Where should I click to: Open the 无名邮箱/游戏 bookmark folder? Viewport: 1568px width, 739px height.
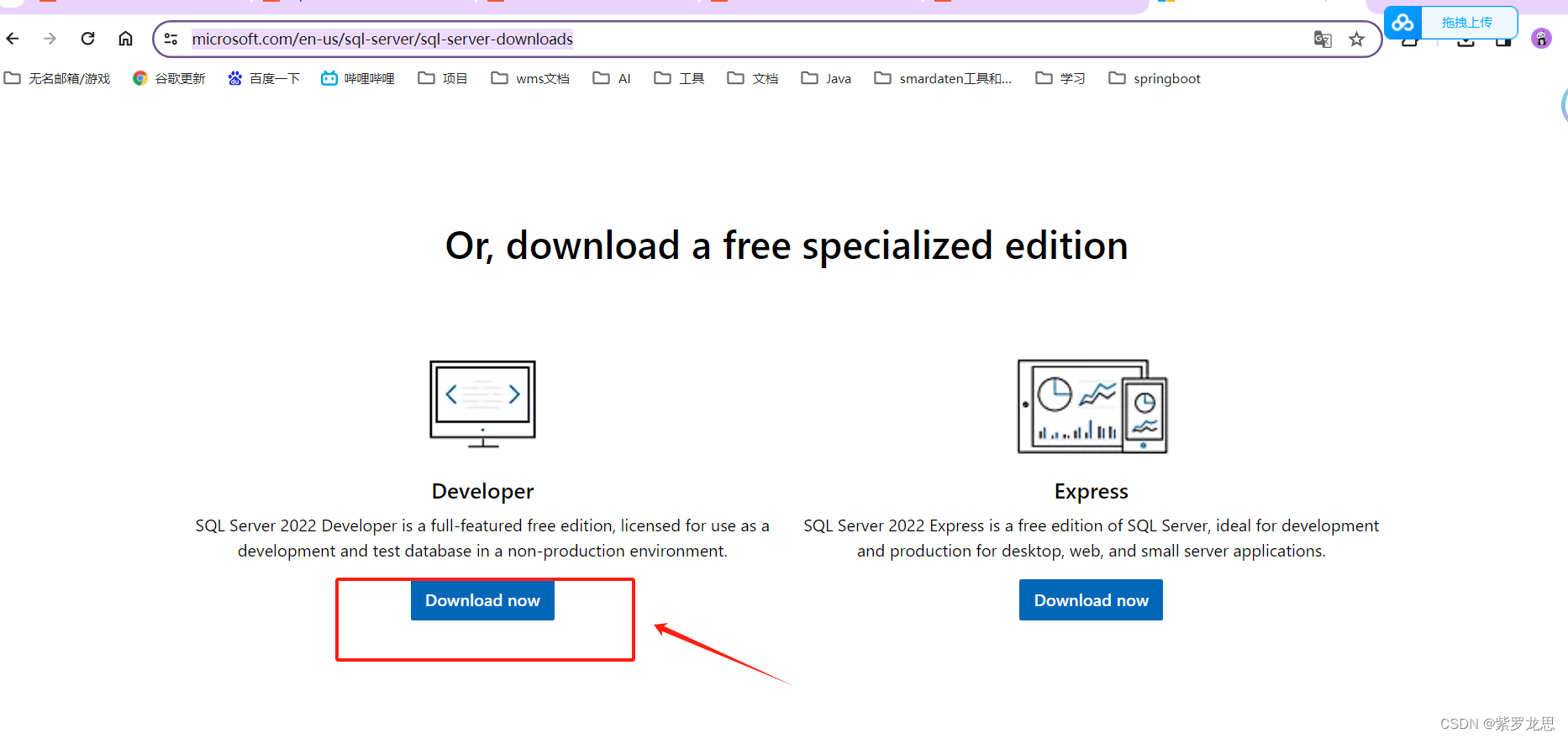(x=57, y=78)
